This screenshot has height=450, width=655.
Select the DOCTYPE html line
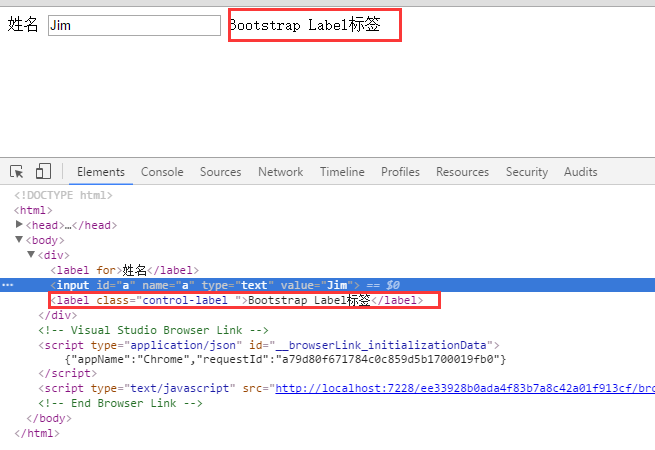63,195
